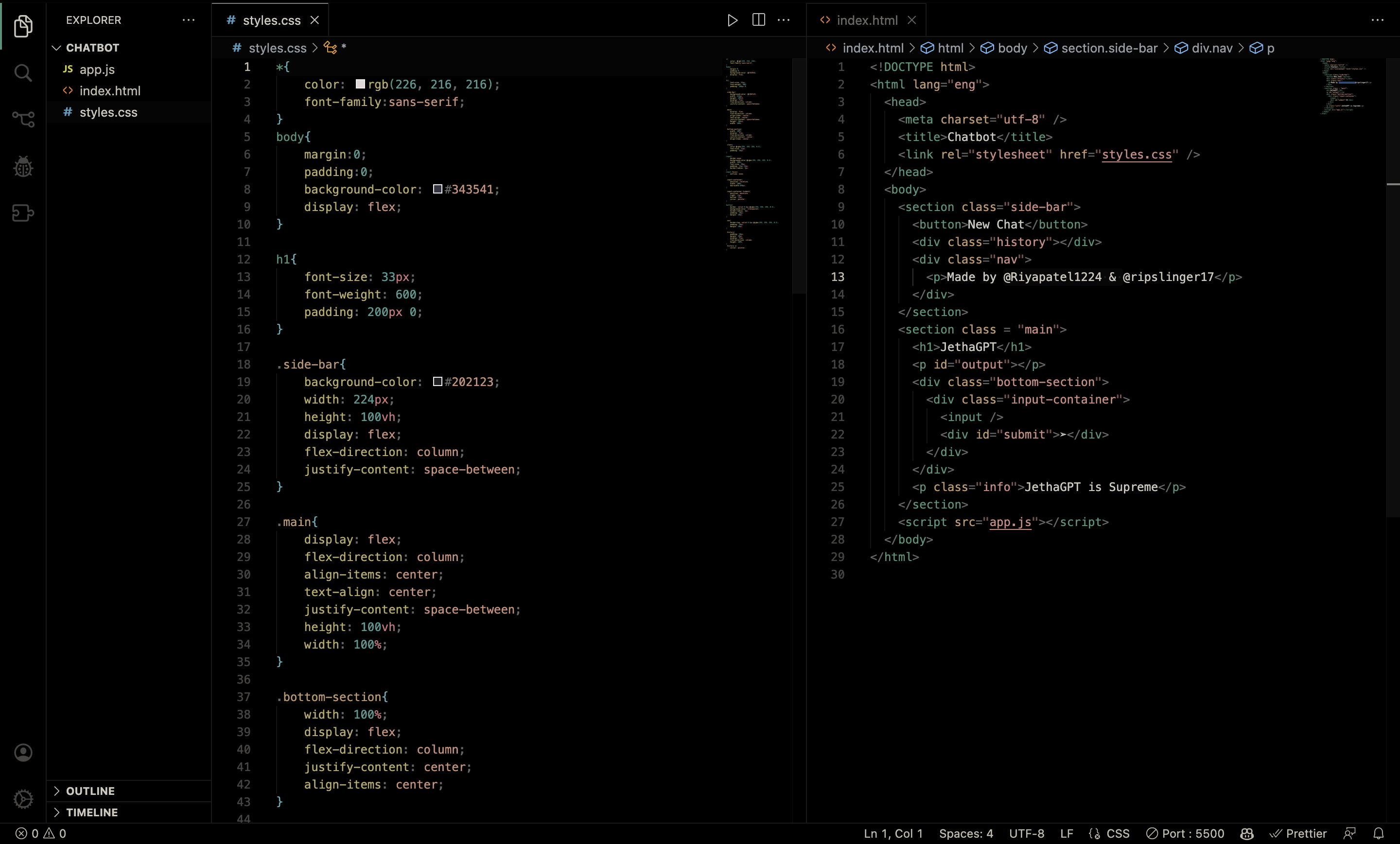Close the styles.css tab
This screenshot has width=1400, height=844.
point(315,20)
